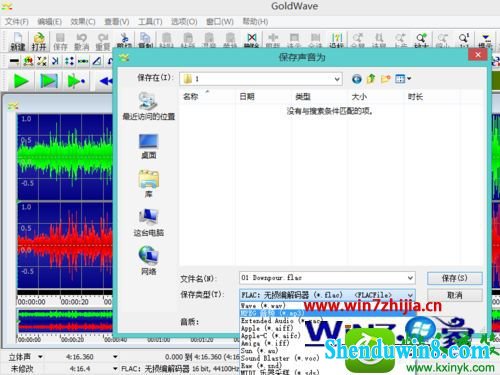500x375 pixels.
Task: Click the GoldWave icon in the save dialog title bar
Action: pos(124,58)
